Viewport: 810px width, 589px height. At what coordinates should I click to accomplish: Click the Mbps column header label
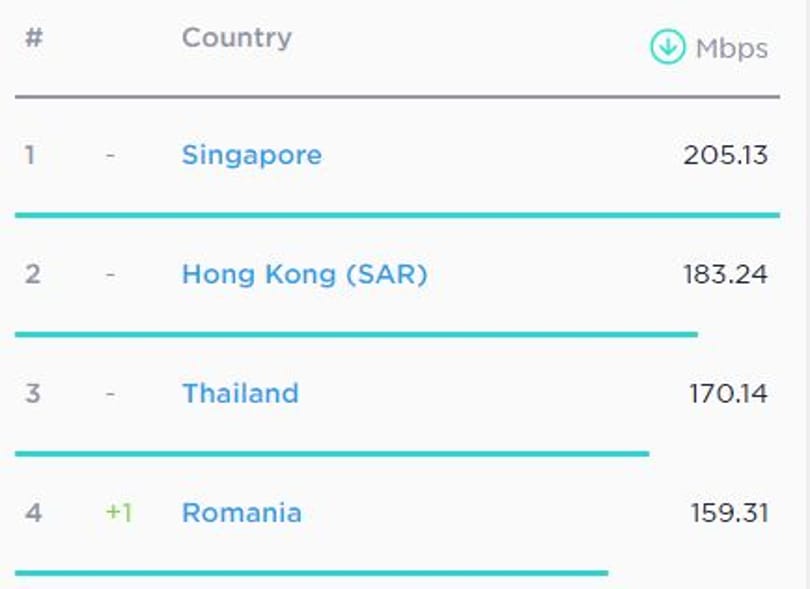click(732, 49)
